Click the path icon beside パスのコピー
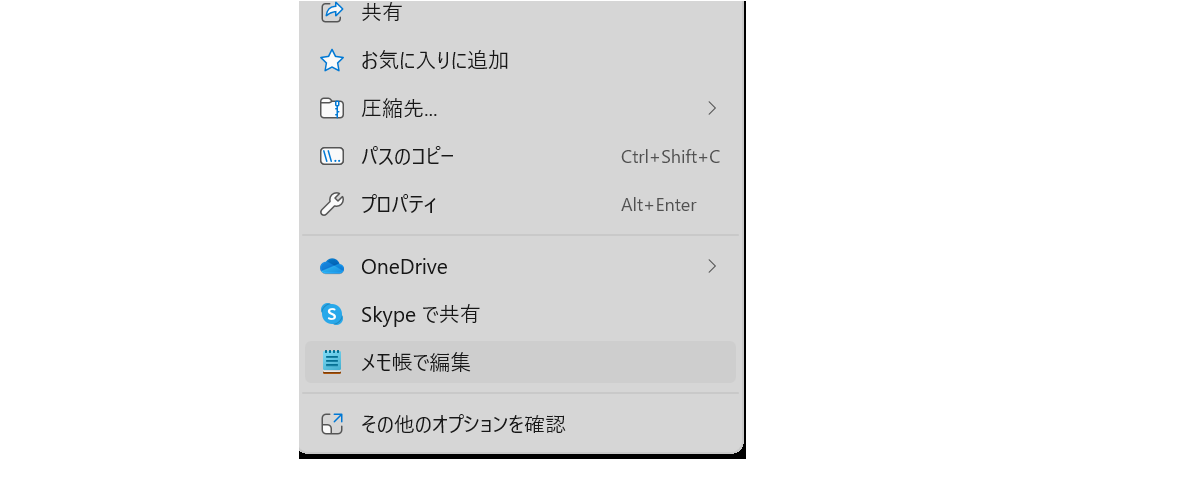The image size is (1200, 500). tap(332, 156)
